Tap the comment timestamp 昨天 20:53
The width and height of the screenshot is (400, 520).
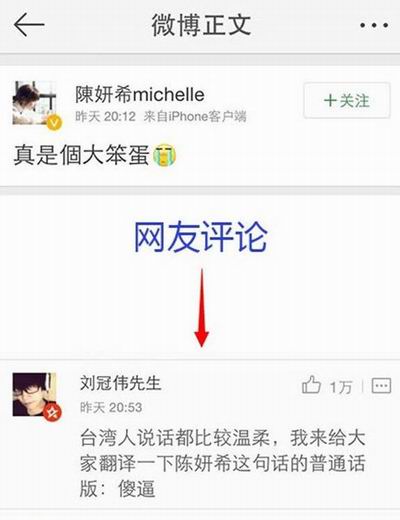111,407
